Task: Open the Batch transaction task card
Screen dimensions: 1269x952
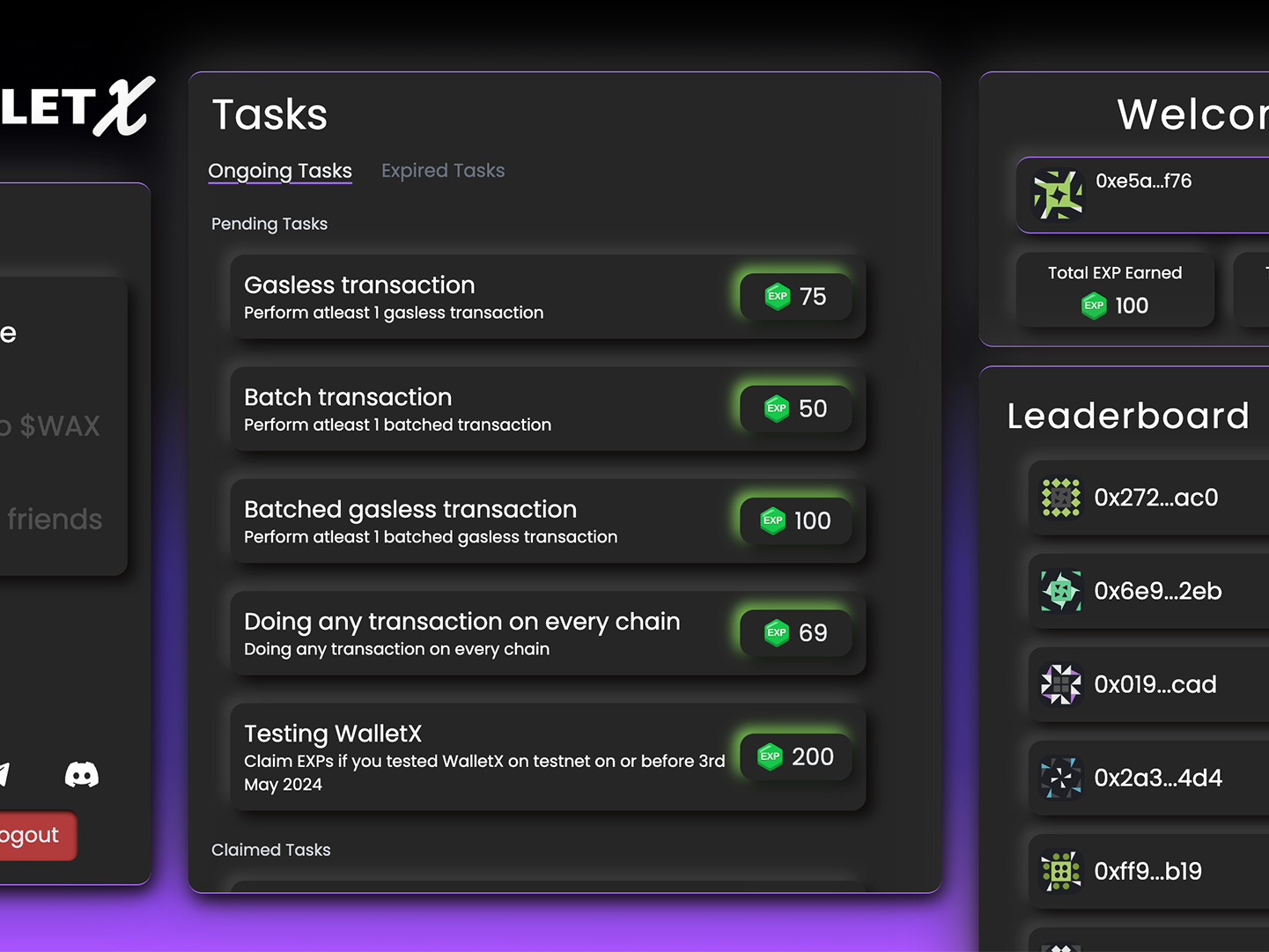Action: point(548,409)
